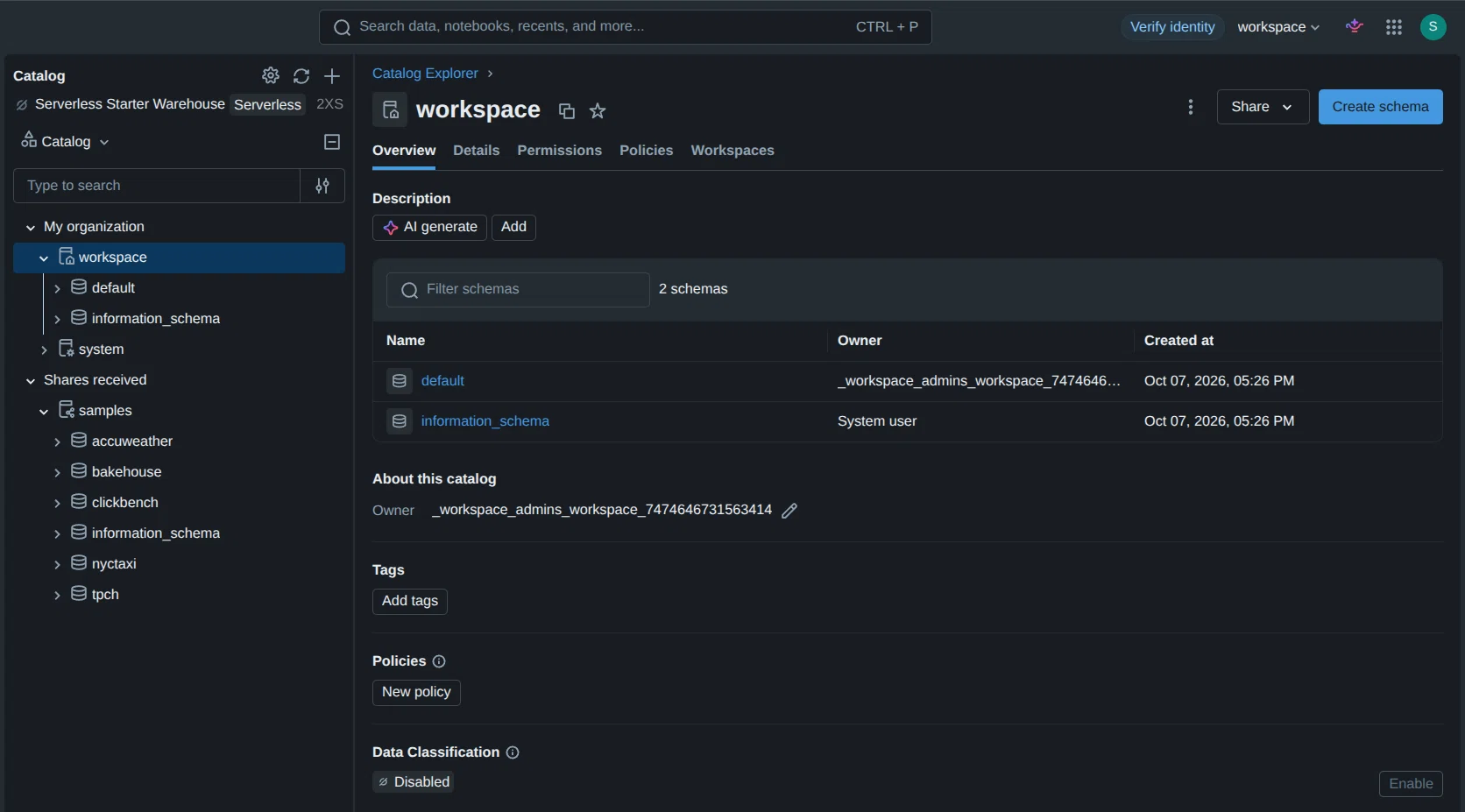Click the Enable data classification button
This screenshot has height=812, width=1465.
[1411, 784]
